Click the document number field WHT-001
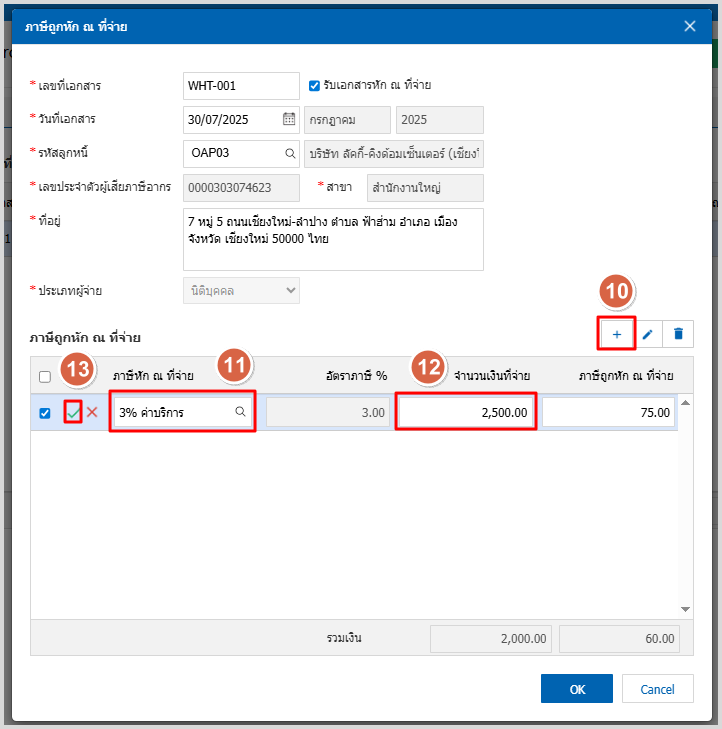This screenshot has width=722, height=729. 241,86
